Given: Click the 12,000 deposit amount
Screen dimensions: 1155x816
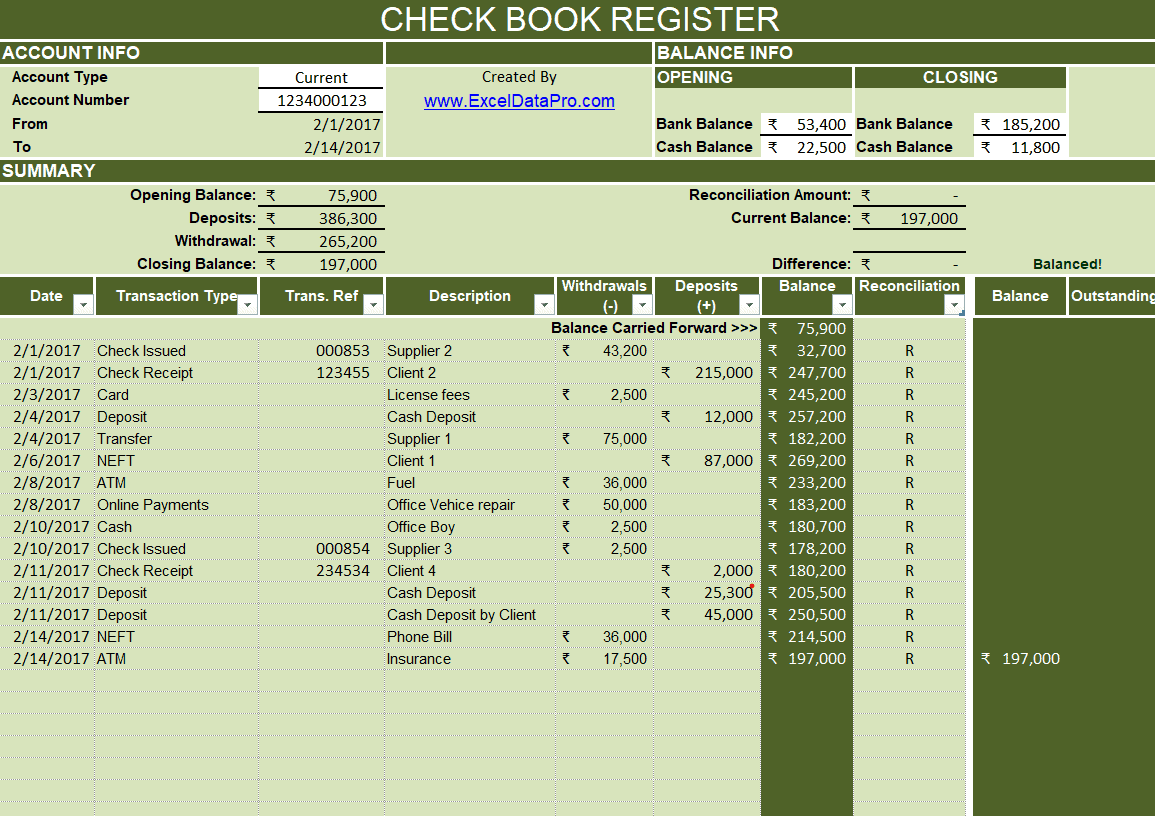Looking at the screenshot, I should pyautogui.click(x=706, y=417).
